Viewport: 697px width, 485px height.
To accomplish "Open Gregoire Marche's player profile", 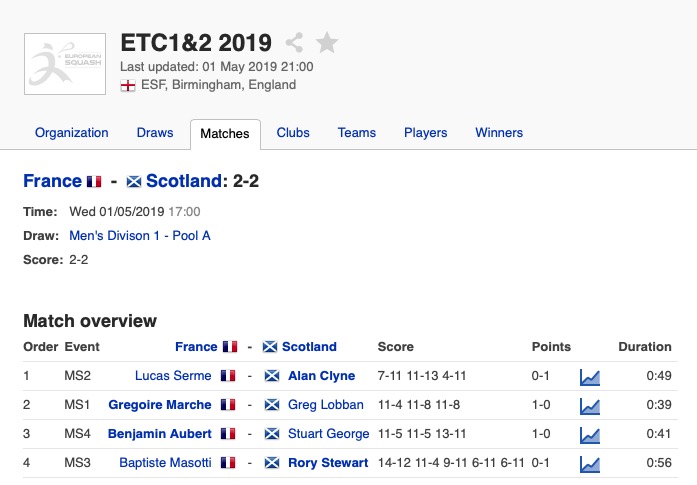I will [x=160, y=405].
